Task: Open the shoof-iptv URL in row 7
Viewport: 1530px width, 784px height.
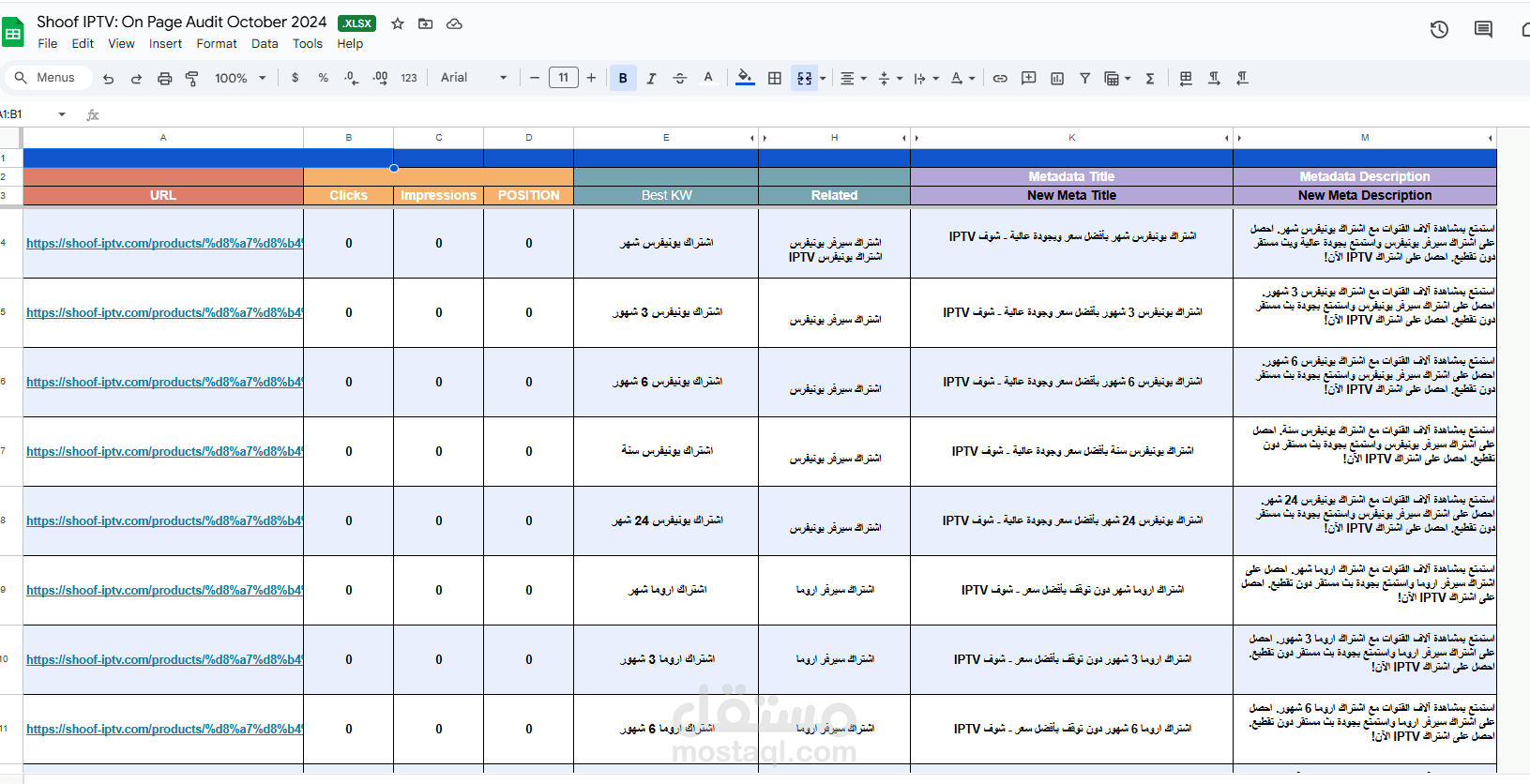Action: [x=164, y=451]
